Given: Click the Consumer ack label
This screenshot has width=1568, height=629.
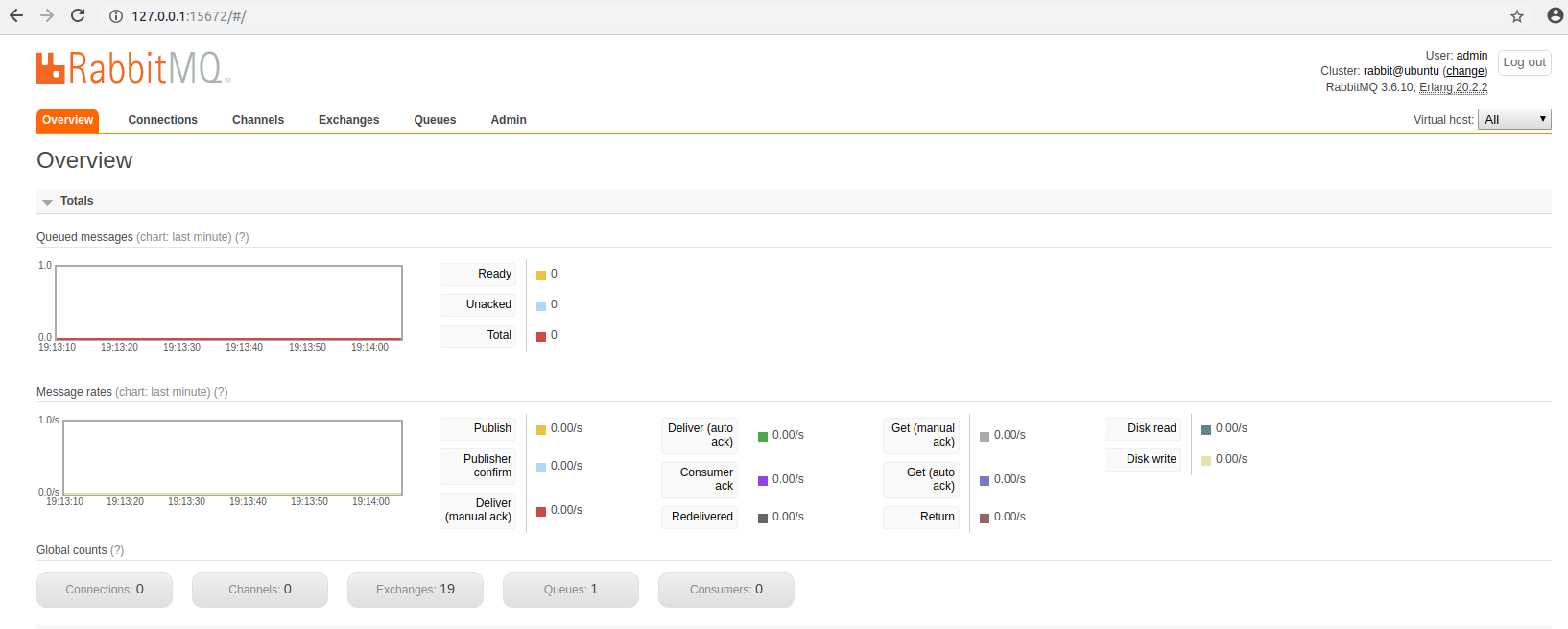Looking at the screenshot, I should tap(700, 479).
